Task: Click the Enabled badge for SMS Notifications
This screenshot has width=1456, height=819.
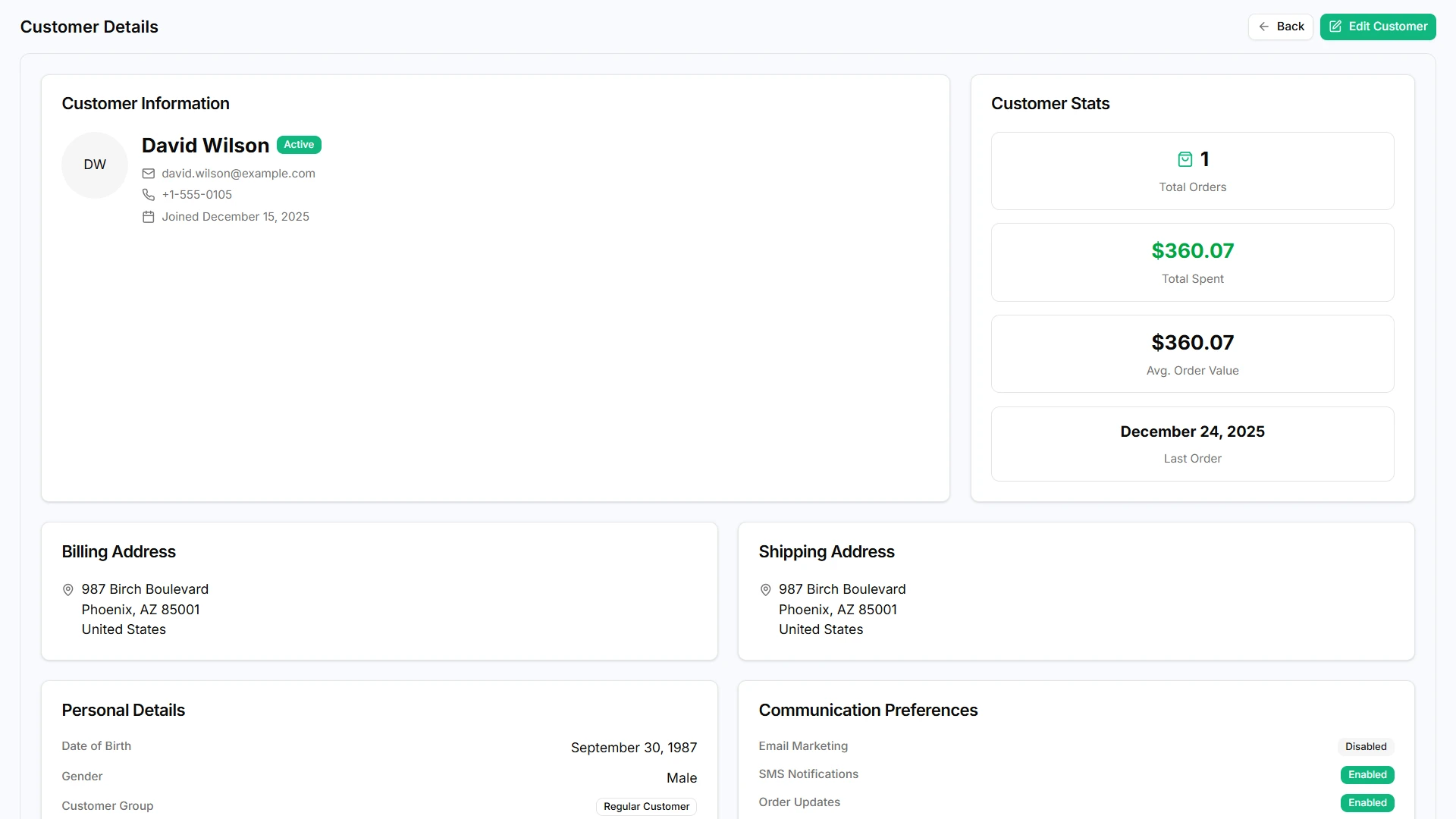Action: click(x=1367, y=775)
